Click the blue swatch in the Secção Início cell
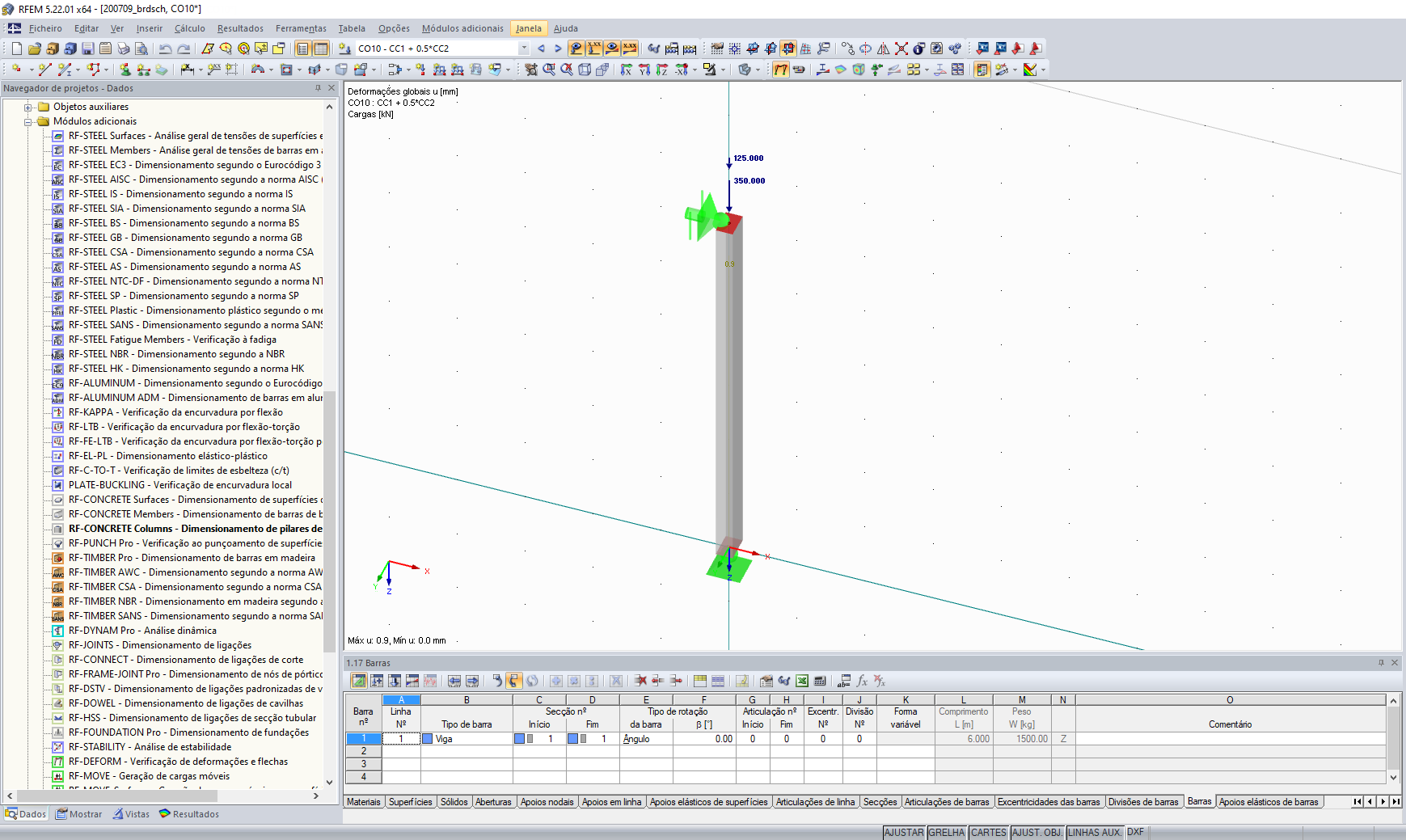1406x840 pixels. coord(520,739)
